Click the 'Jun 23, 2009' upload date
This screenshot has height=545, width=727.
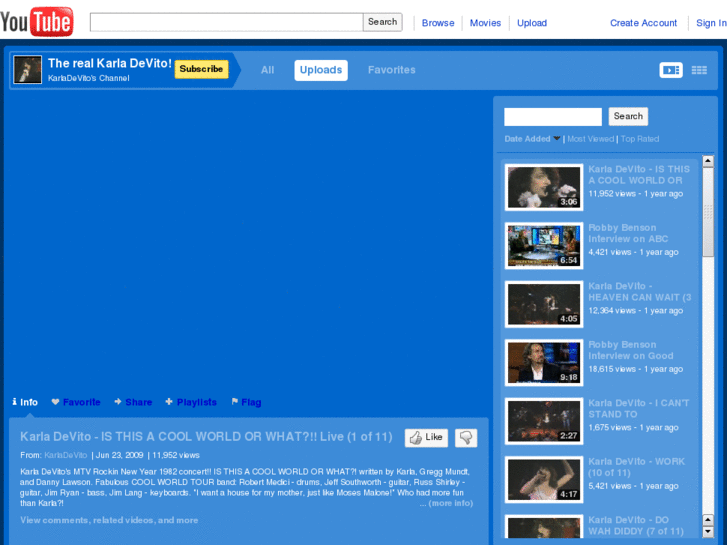(x=119, y=455)
